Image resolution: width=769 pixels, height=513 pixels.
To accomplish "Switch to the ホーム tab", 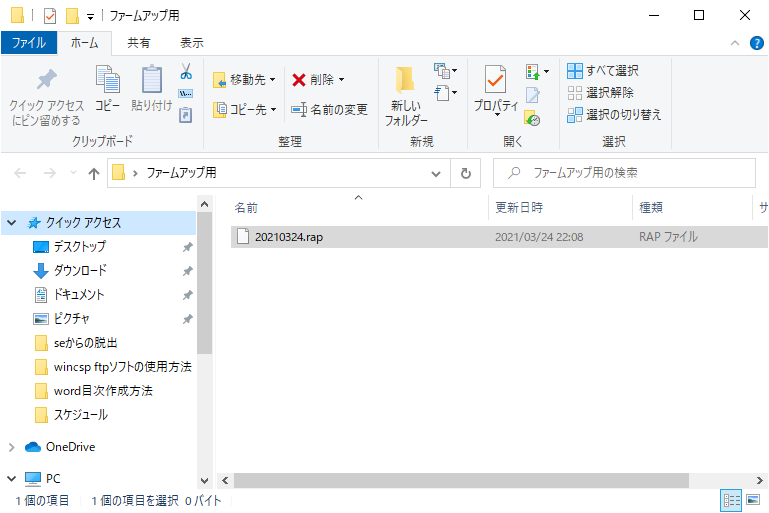I will coord(84,43).
